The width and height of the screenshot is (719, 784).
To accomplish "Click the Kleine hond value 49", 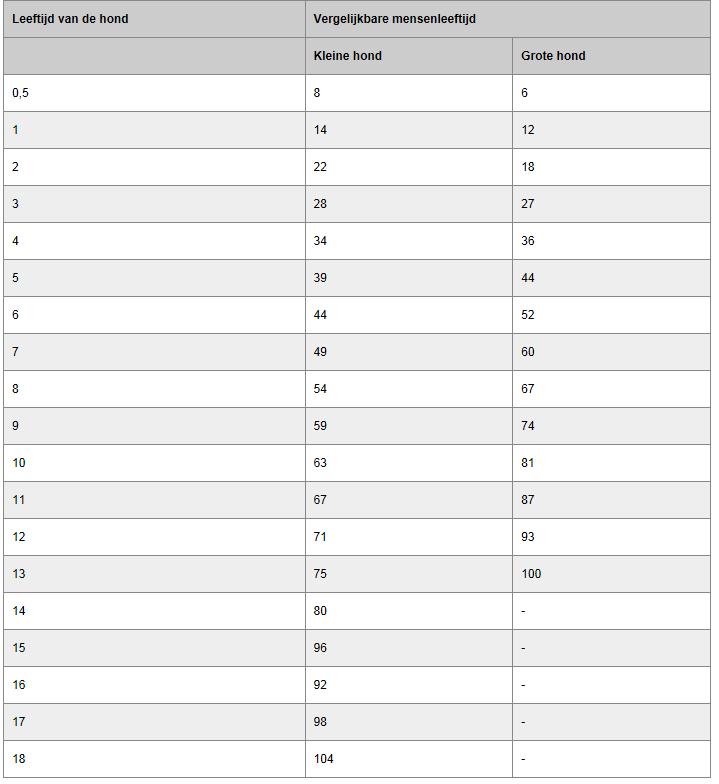I will click(x=320, y=352).
